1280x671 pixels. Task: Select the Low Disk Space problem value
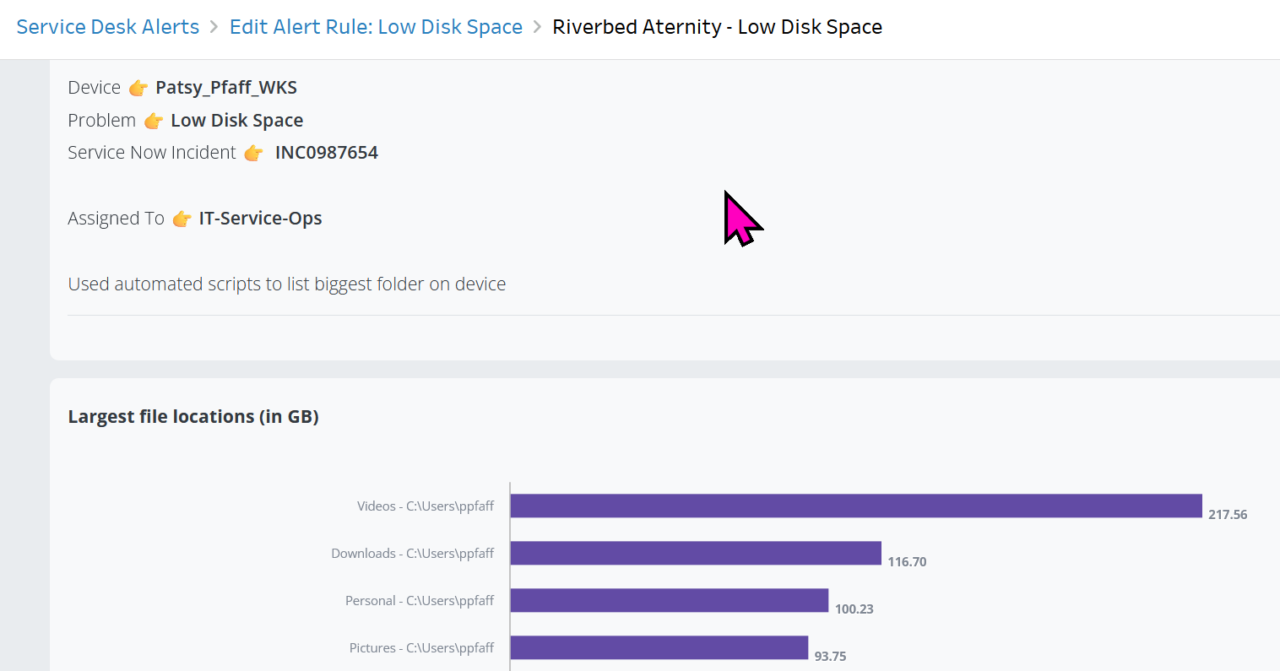[x=237, y=120]
